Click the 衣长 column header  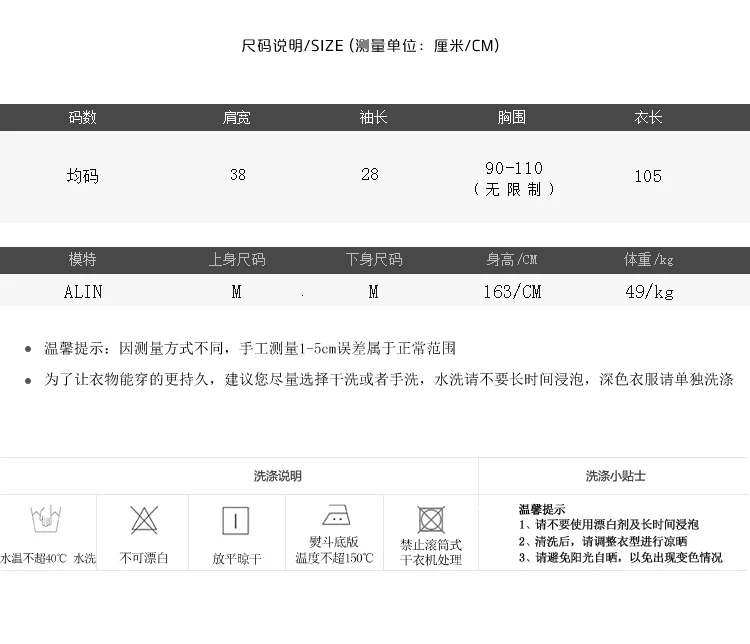[x=648, y=117]
